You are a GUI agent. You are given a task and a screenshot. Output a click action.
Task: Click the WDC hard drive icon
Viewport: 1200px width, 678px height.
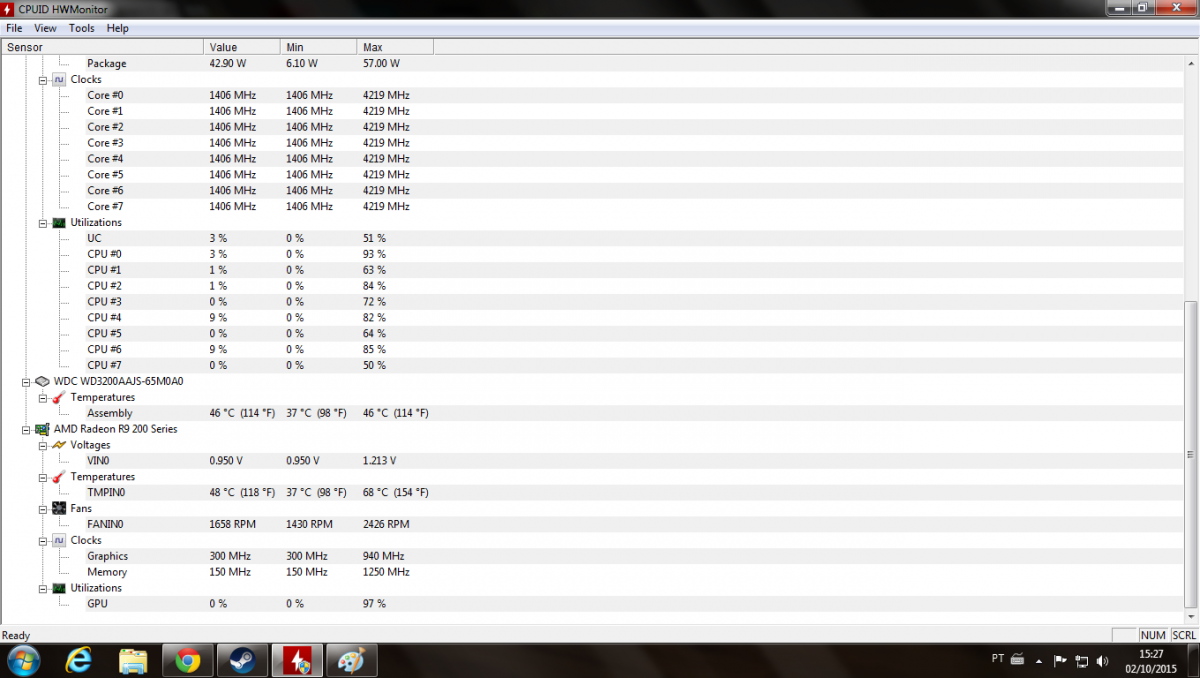[x=42, y=381]
